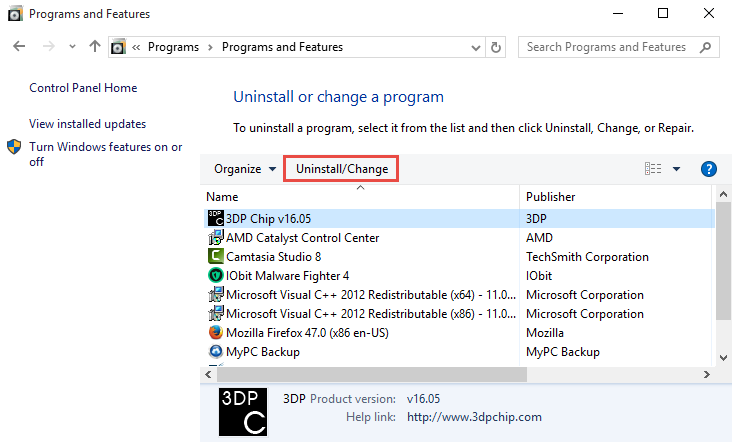Click the Mozilla publisher cell
Image resolution: width=732 pixels, height=442 pixels.
point(545,333)
